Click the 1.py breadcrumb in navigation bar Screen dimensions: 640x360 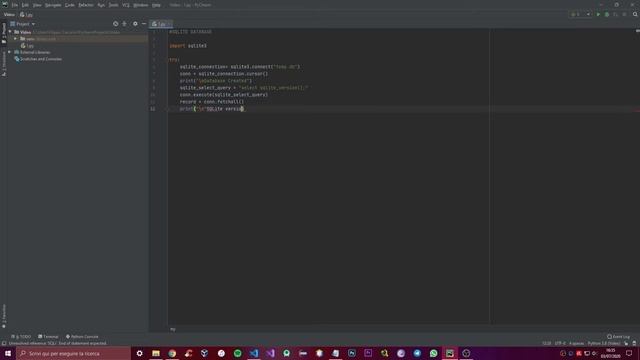27,15
